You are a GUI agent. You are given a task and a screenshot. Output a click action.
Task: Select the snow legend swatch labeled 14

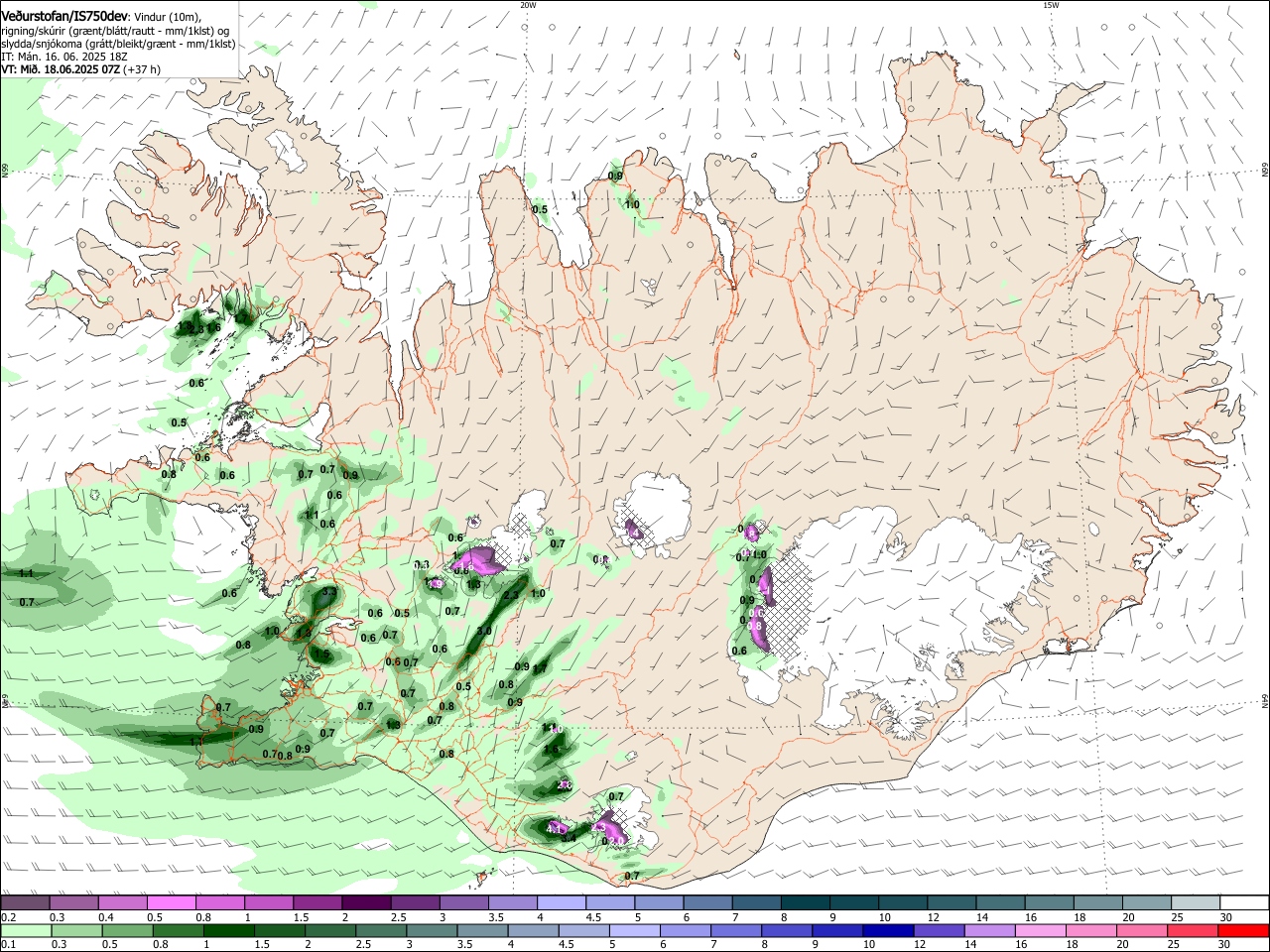[1001, 903]
